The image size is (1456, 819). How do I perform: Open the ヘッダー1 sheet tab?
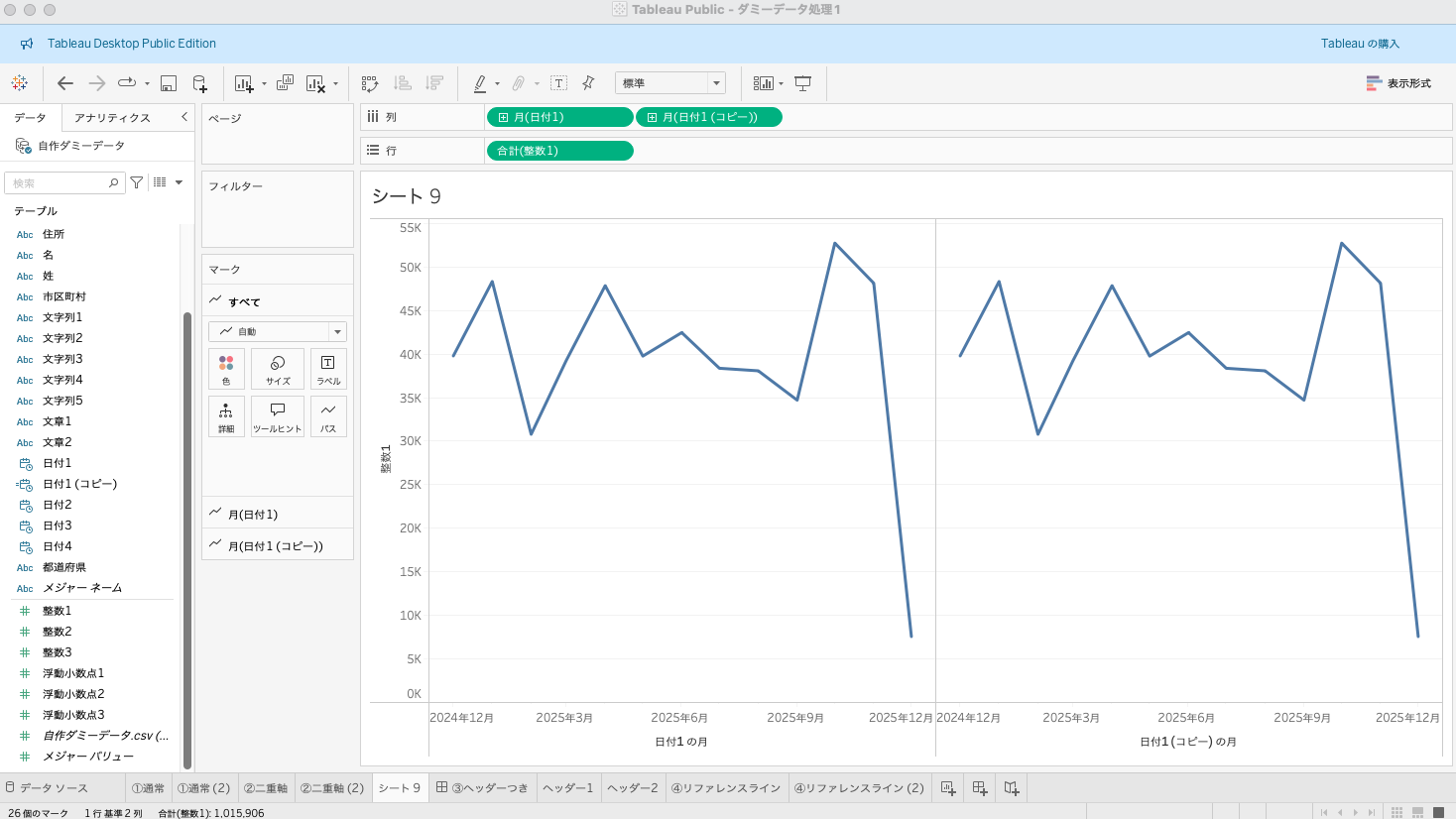(x=567, y=788)
